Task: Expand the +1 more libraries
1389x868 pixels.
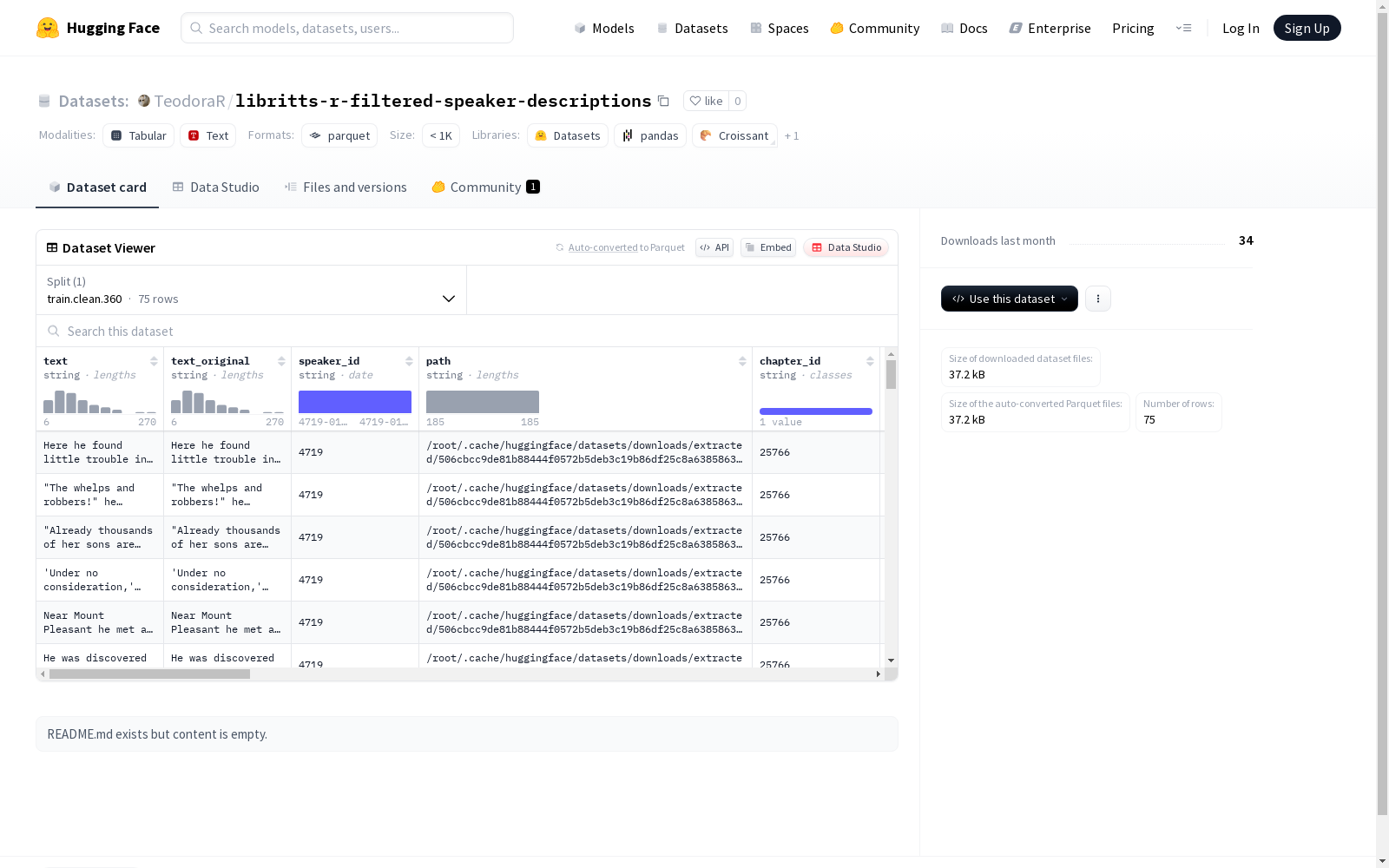Action: point(792,135)
